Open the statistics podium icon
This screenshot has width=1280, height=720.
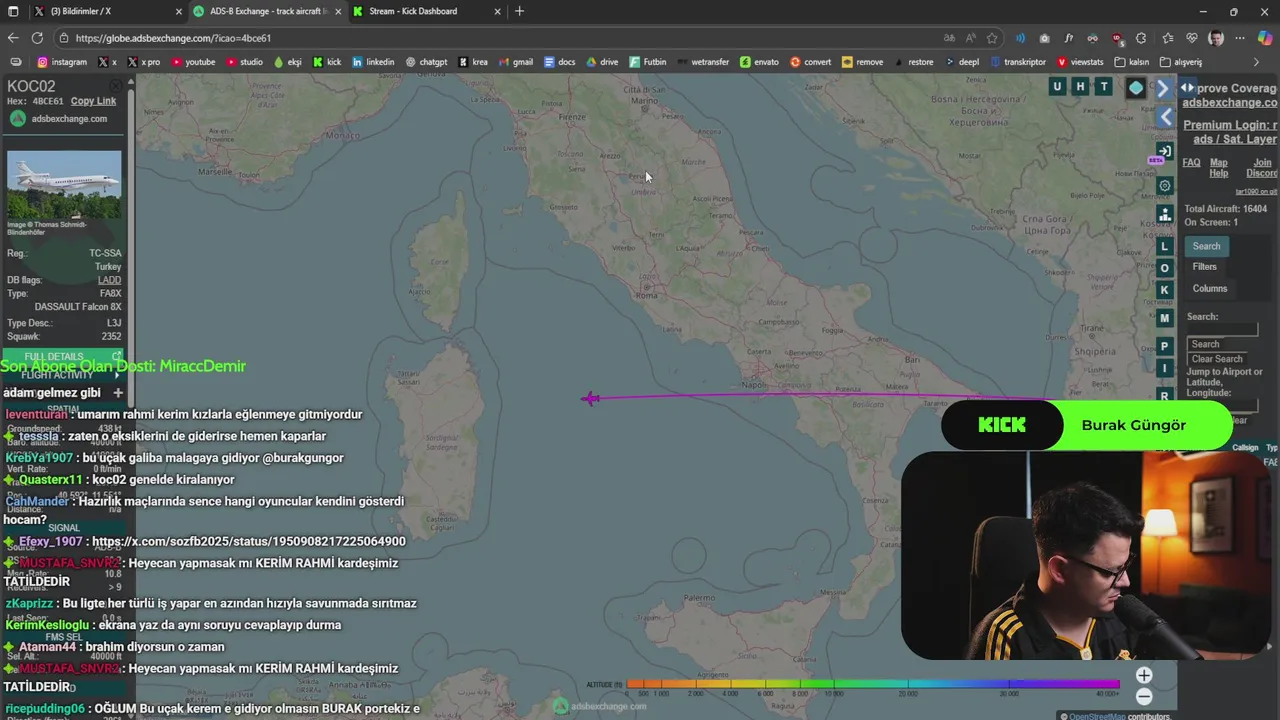1164,214
